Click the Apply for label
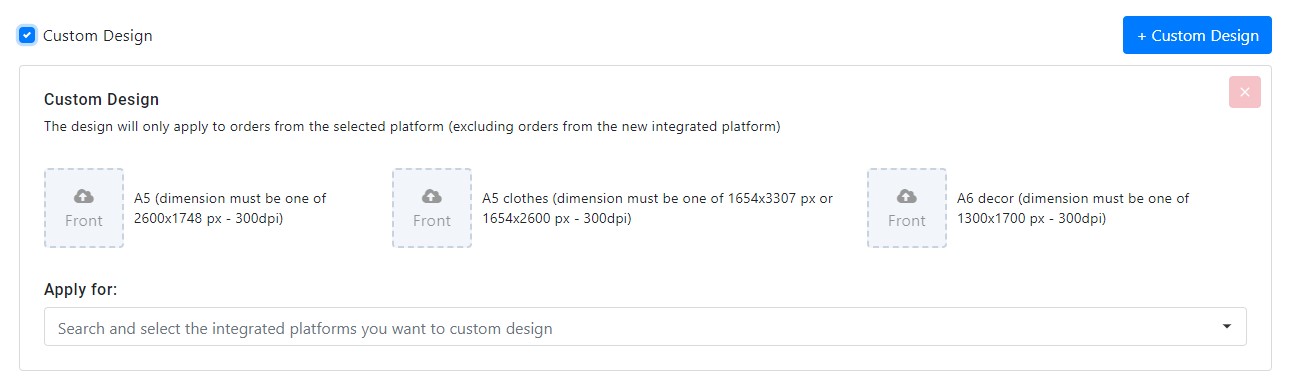Image resolution: width=1293 pixels, height=384 pixels. (x=81, y=289)
